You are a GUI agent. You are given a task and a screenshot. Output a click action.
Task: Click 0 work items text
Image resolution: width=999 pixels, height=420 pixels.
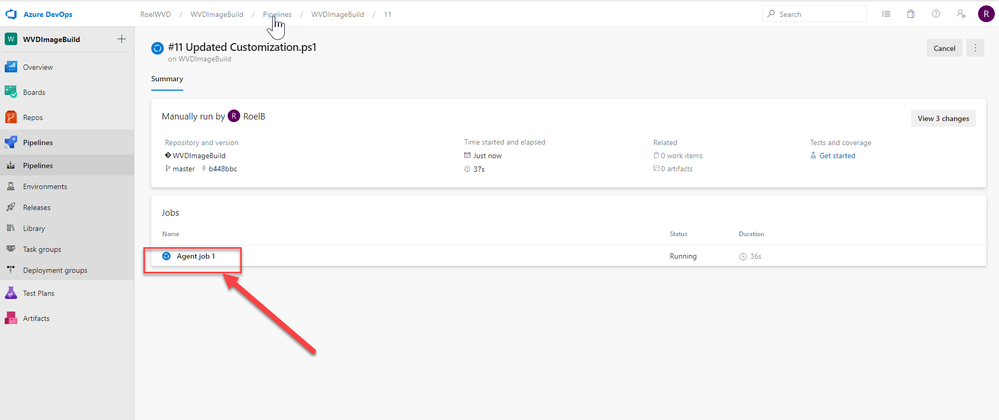point(682,156)
